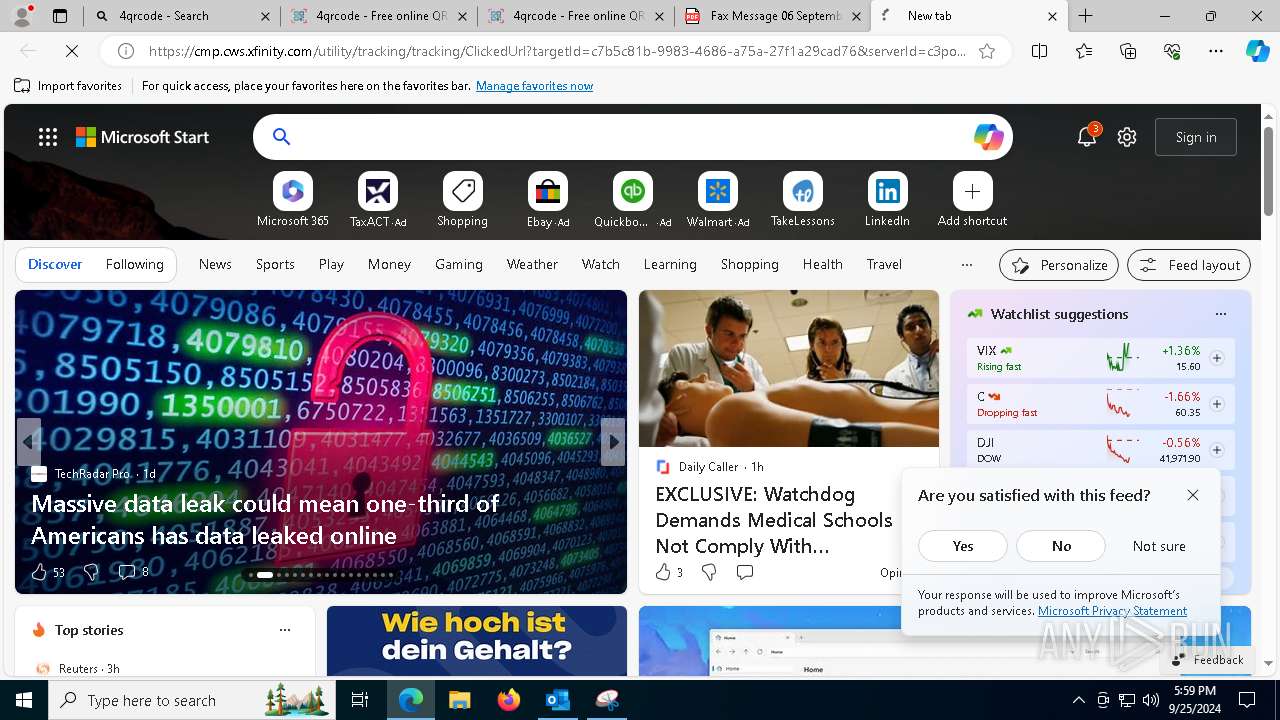Open the notifications bell

tap(1087, 137)
